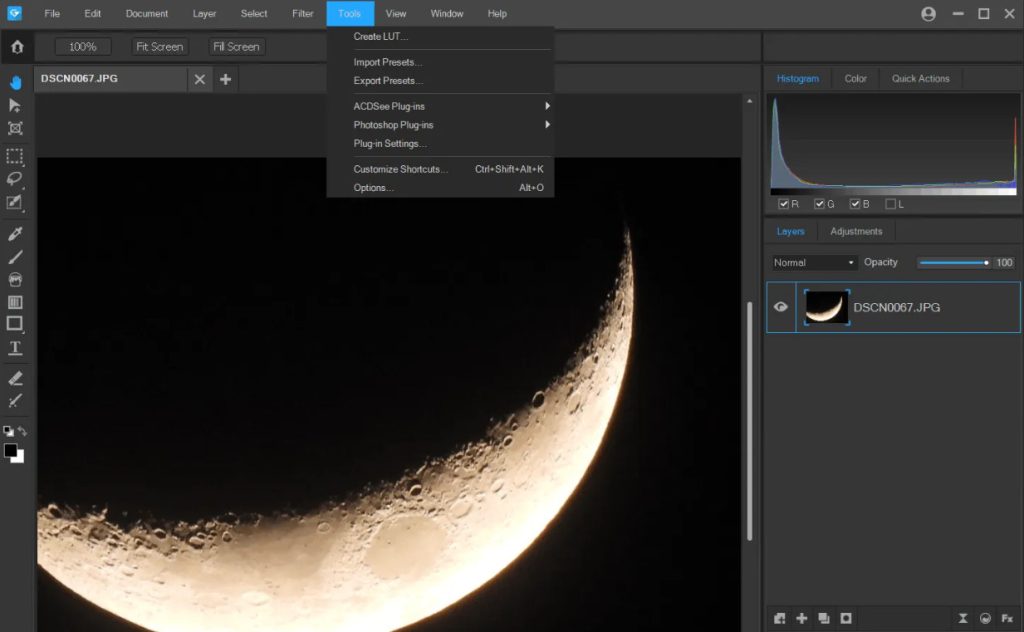Select the Repair brush tool
The image size is (1024, 632).
pos(15,401)
